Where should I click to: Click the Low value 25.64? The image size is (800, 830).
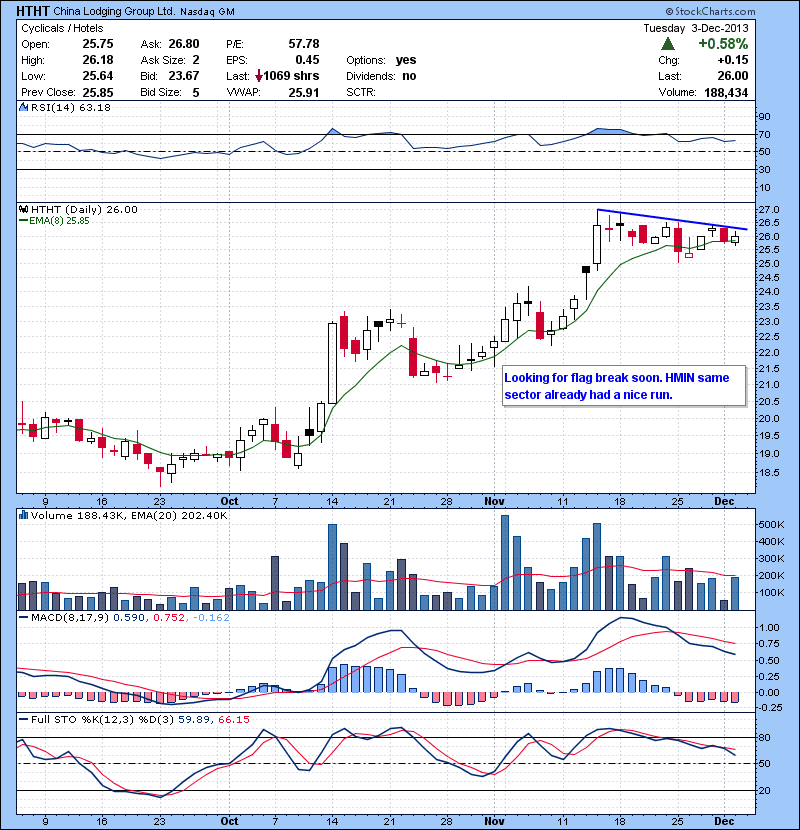pos(98,76)
